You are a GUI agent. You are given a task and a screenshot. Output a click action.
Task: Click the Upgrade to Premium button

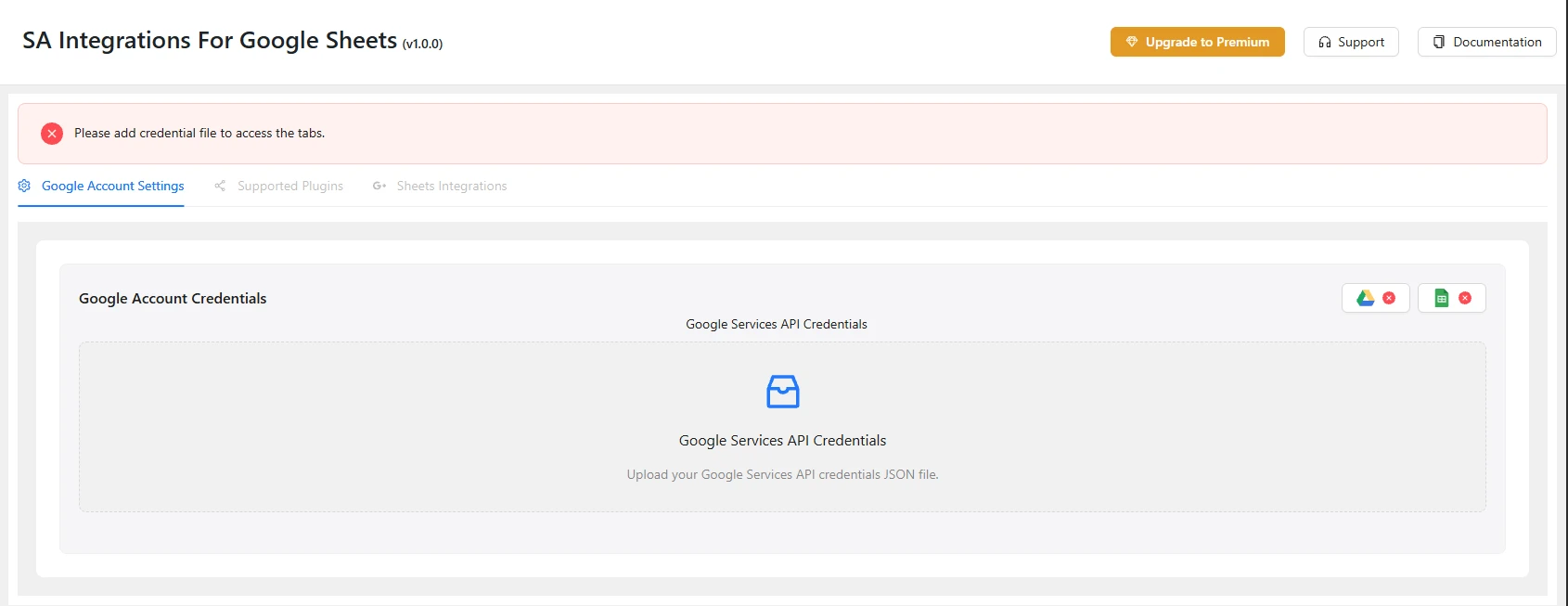(1197, 42)
